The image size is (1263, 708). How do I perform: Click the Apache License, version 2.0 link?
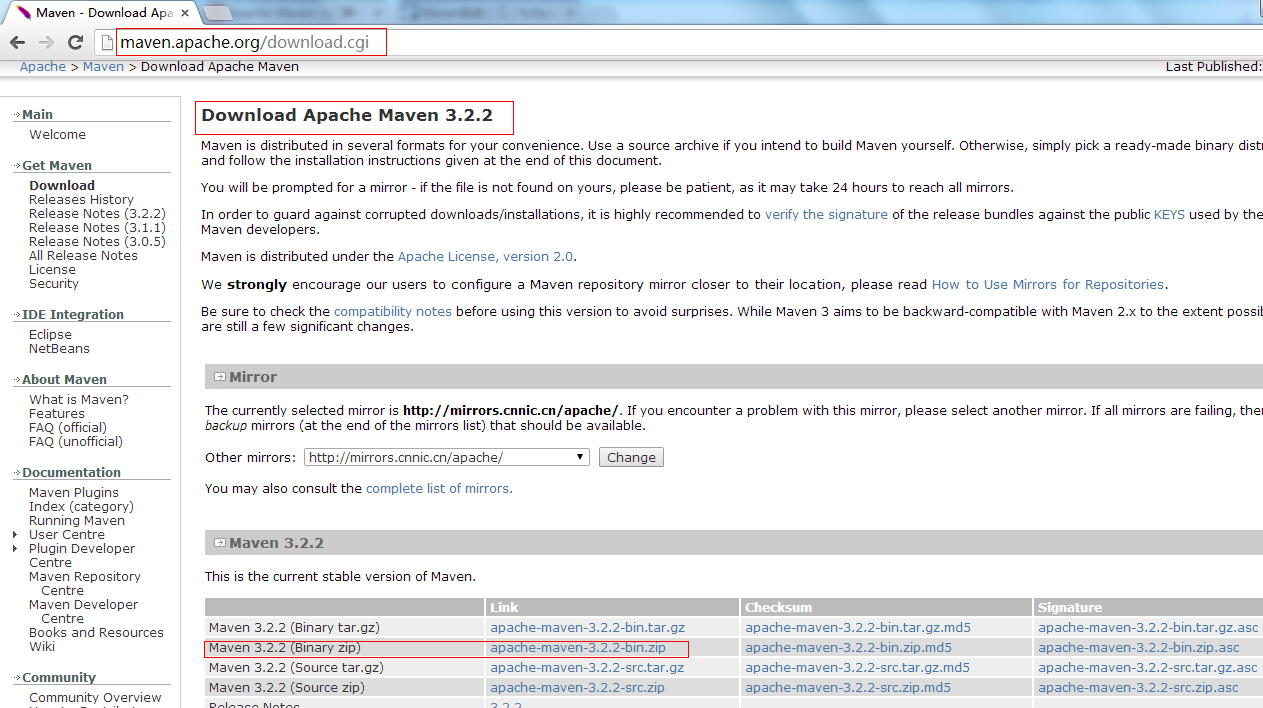coord(485,257)
